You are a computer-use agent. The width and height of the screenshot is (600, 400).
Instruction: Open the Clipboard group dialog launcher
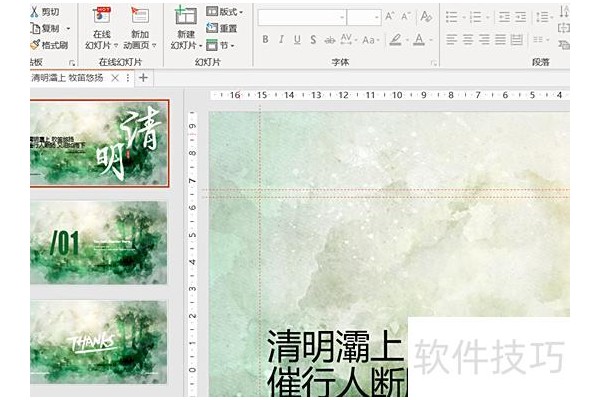click(x=72, y=63)
